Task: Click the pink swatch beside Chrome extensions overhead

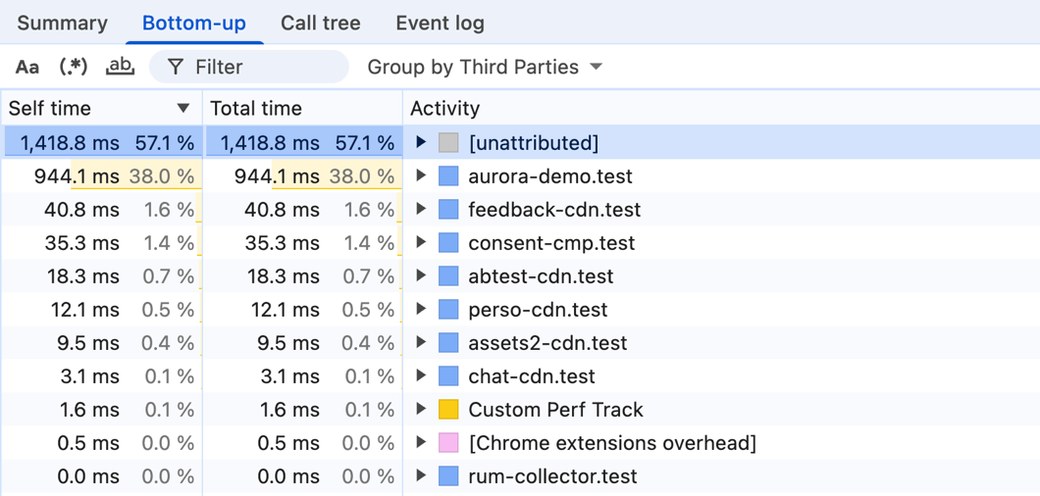Action: (448, 442)
